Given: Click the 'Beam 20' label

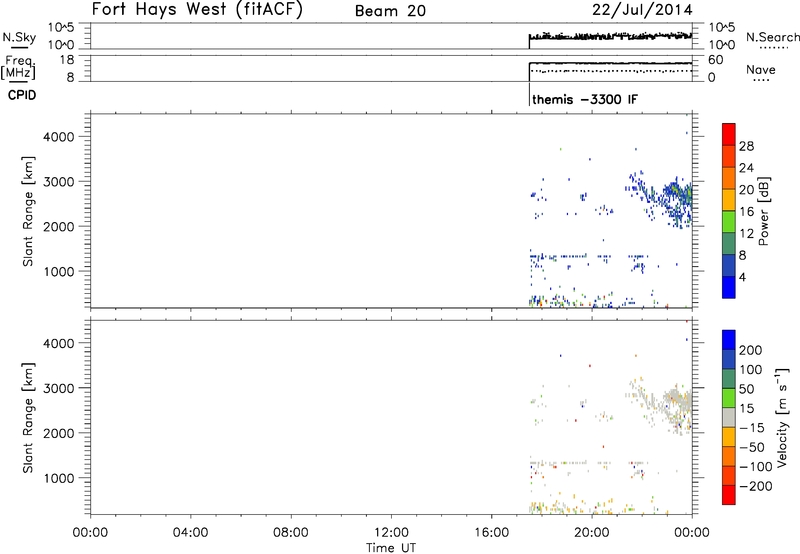Looking at the screenshot, I should coord(390,11).
